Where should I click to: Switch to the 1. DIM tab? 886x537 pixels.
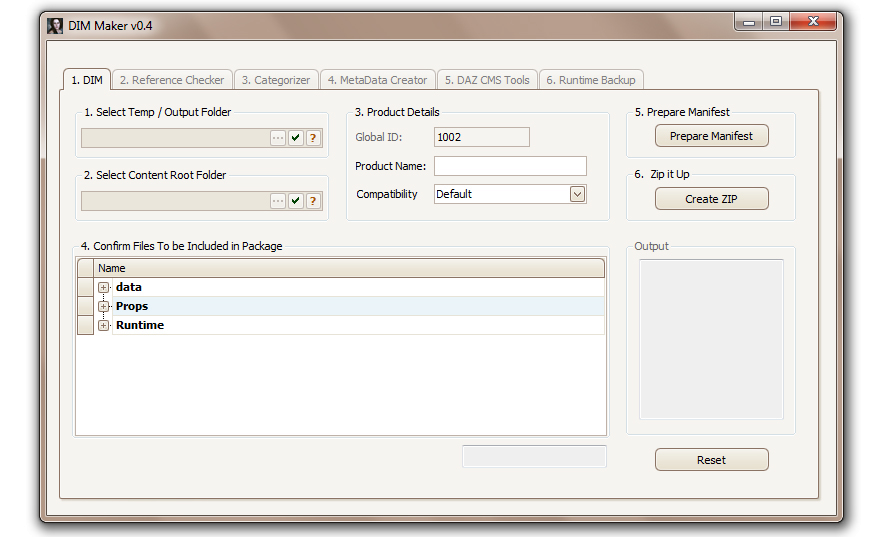tap(87, 80)
